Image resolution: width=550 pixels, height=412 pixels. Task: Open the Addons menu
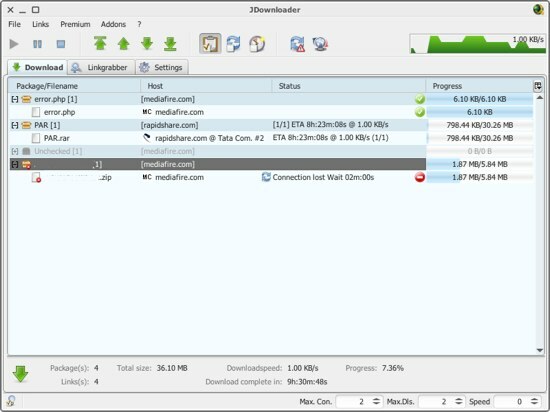113,24
